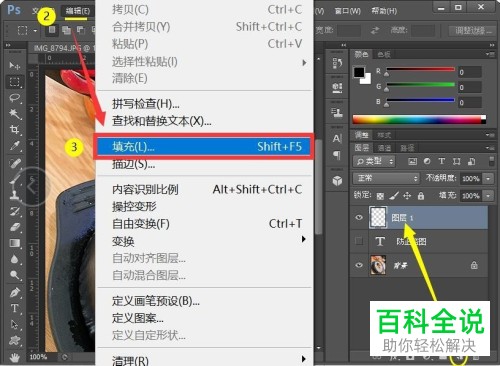Click the foreground color swatch
This screenshot has height=366, width=500.
pos(359,72)
